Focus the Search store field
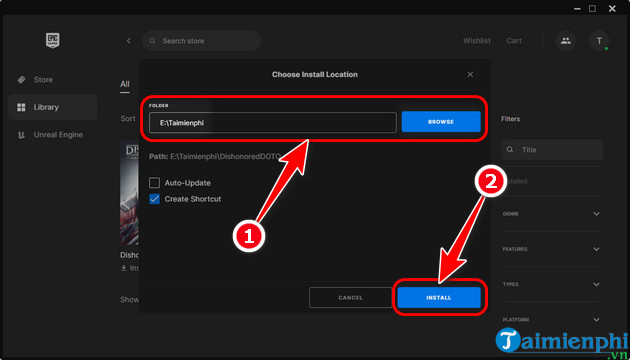630x360 pixels. [x=202, y=41]
